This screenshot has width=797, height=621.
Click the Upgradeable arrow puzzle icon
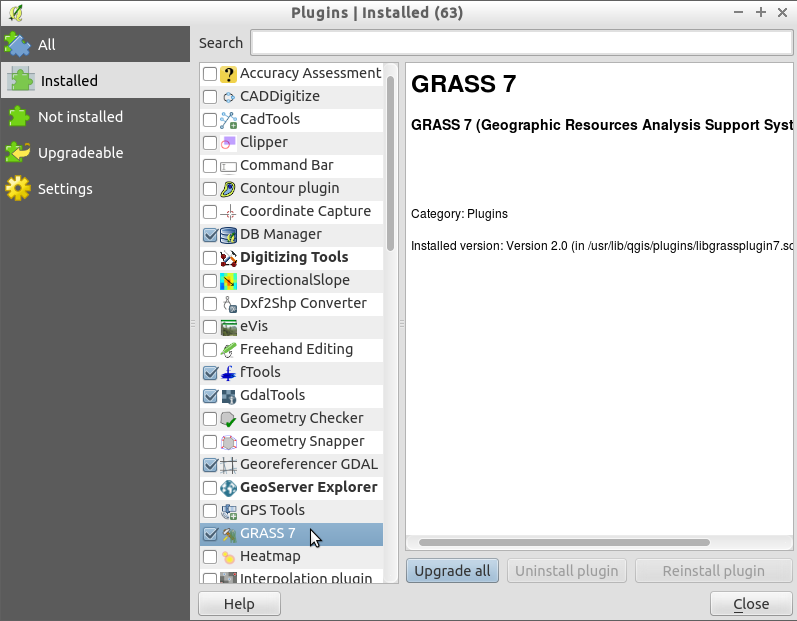18,152
